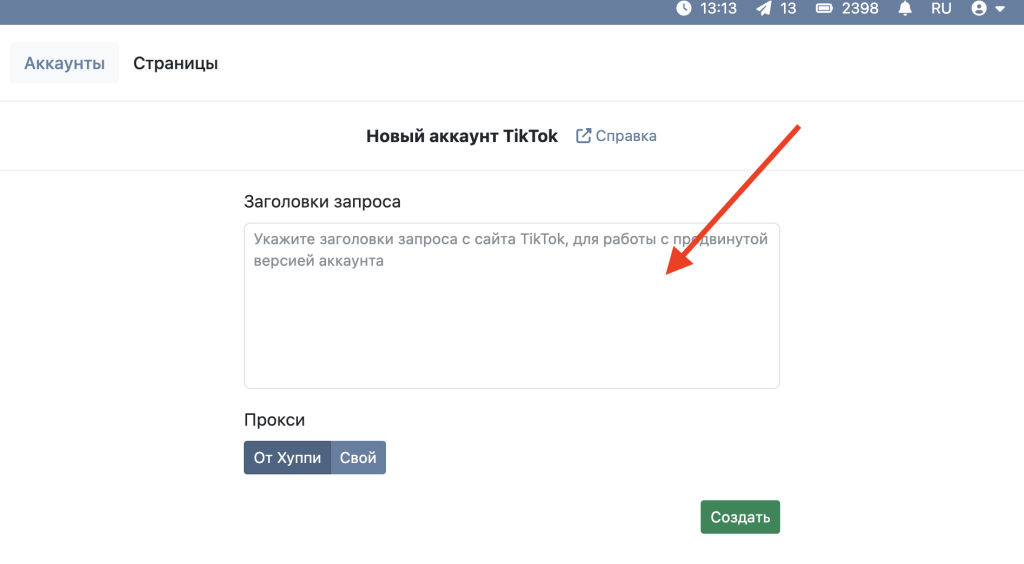Viewport: 1024px width, 564px height.
Task: Expand the account menu caret arrow
Action: (x=999, y=9)
